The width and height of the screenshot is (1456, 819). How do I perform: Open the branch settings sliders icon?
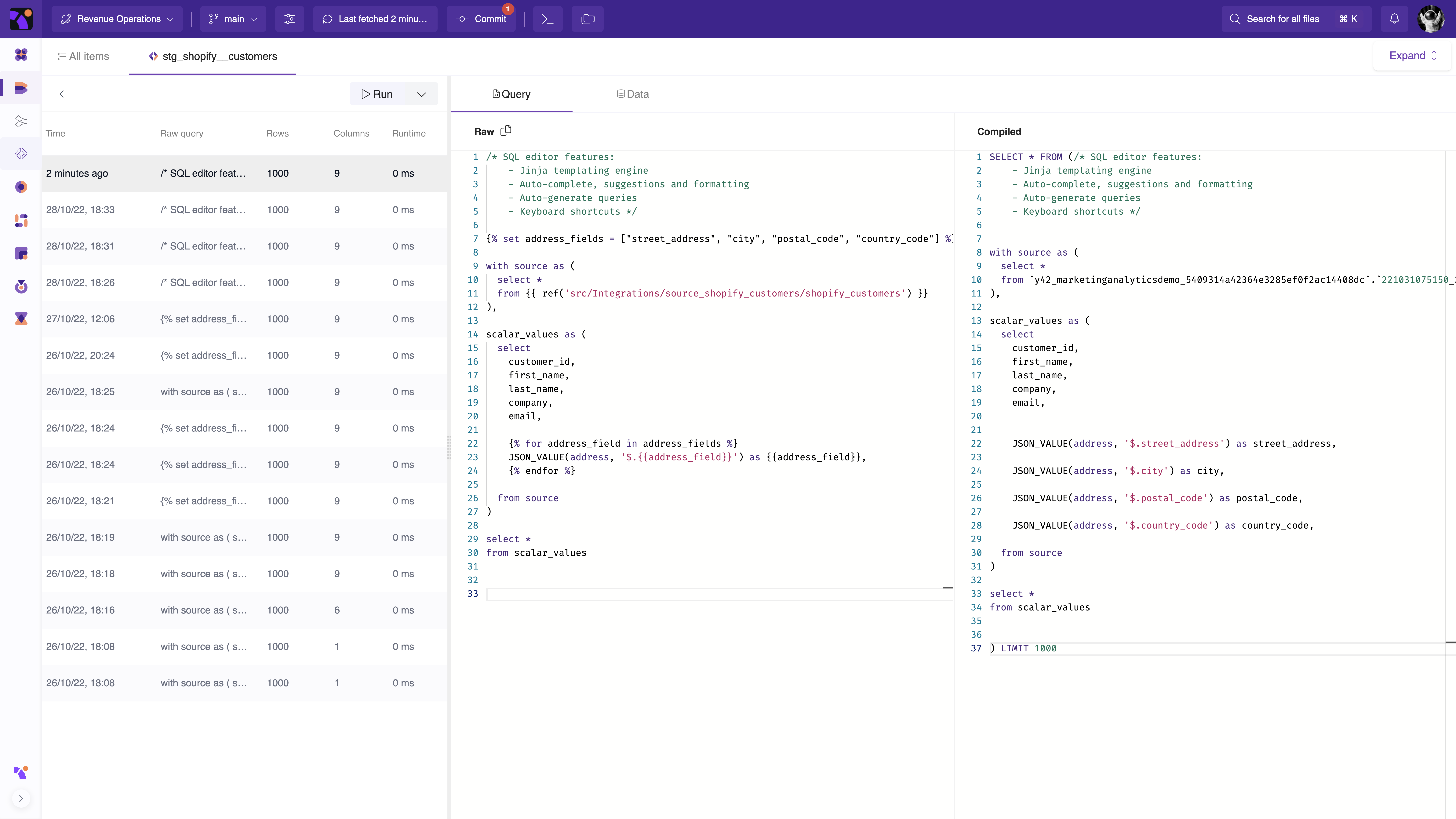click(x=289, y=19)
